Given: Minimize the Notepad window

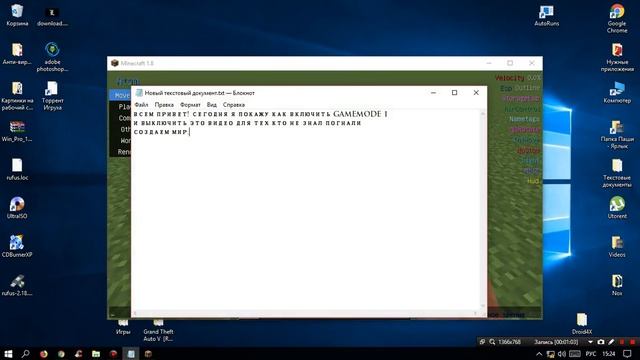Looking at the screenshot, I should (x=433, y=93).
